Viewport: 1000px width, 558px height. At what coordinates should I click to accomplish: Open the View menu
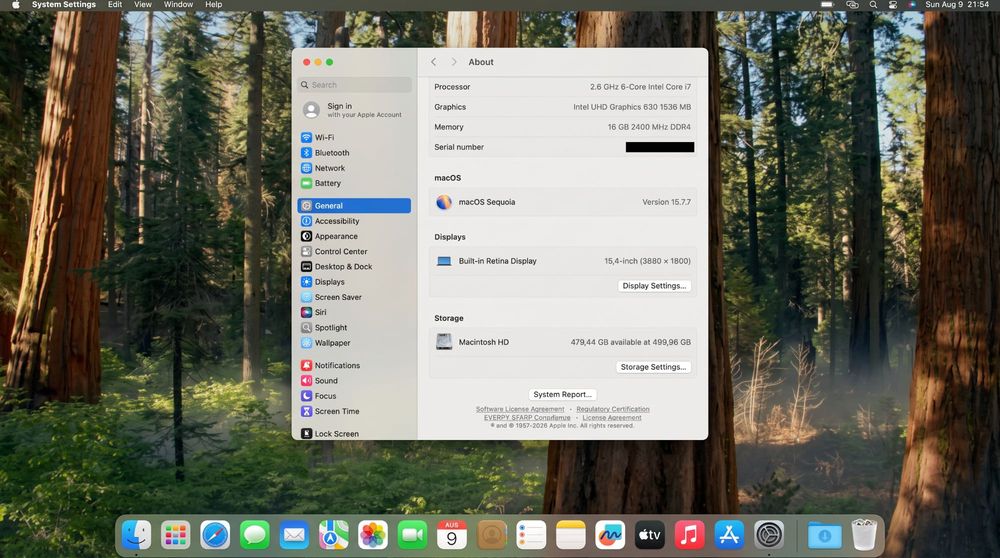pos(143,4)
